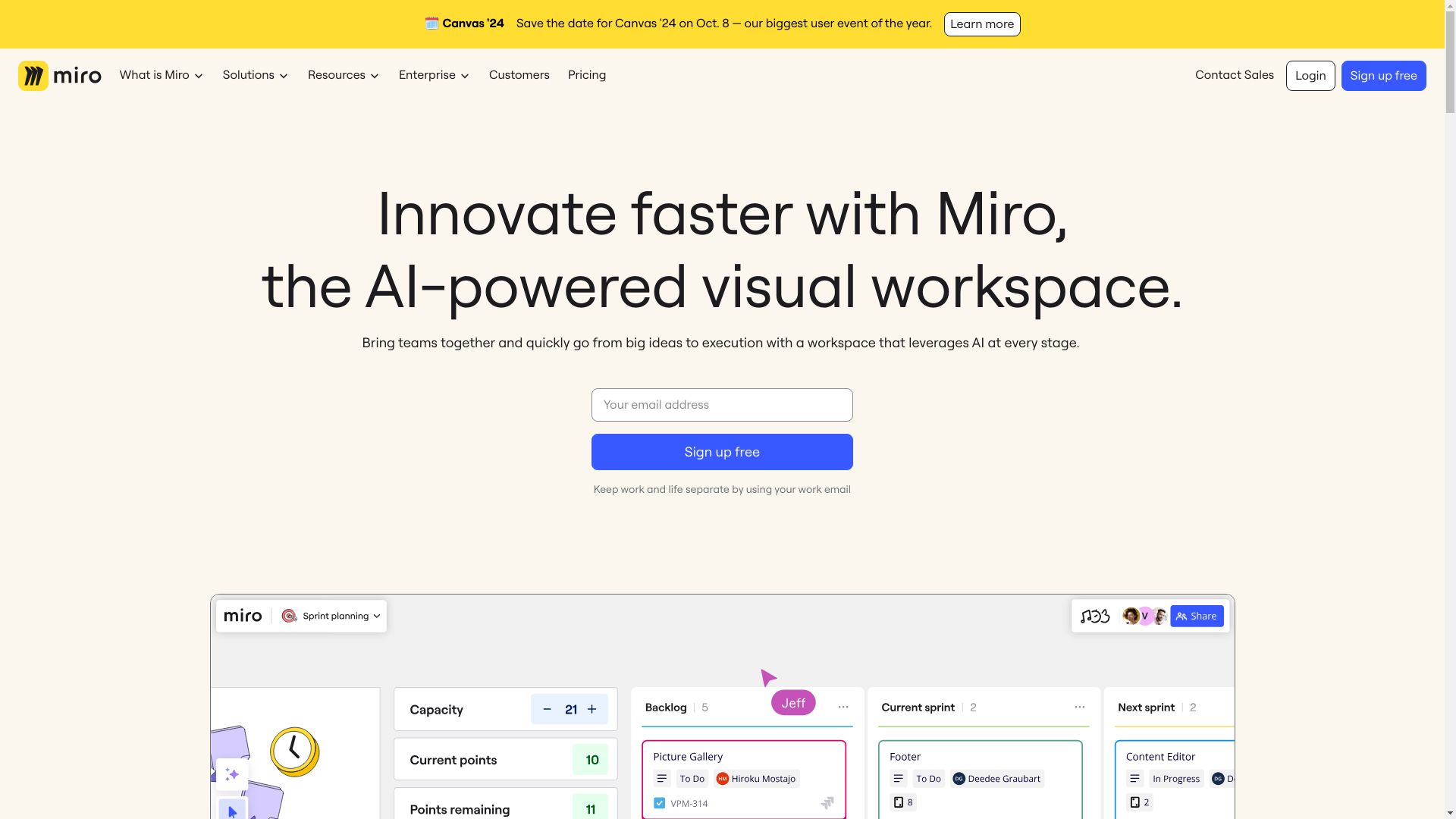Click the story points badge showing 8
1456x819 pixels.
(903, 802)
